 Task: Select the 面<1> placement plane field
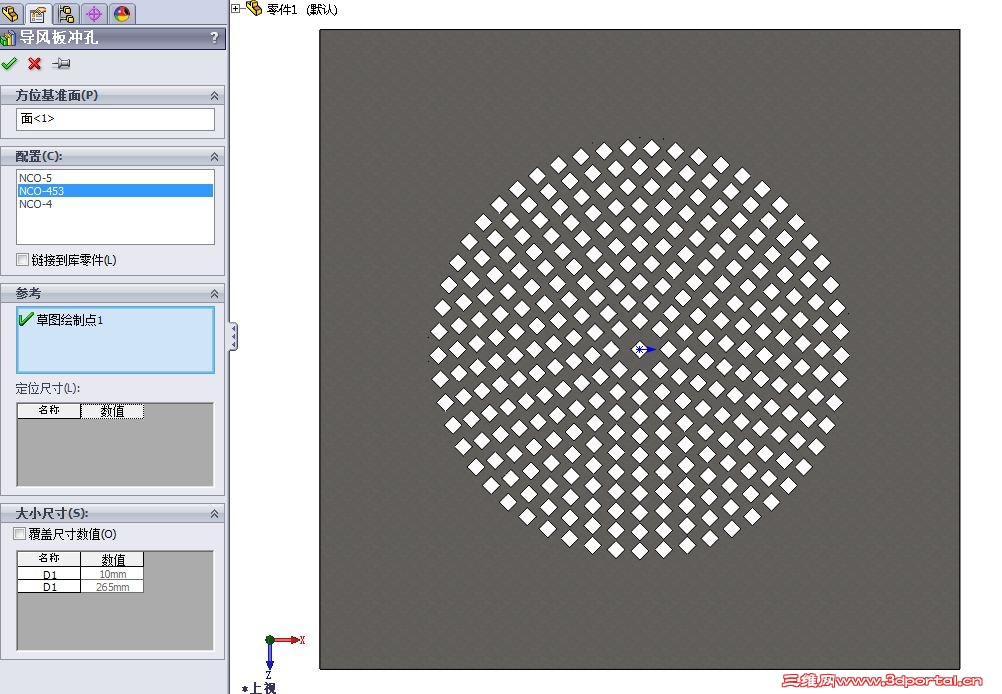(x=115, y=119)
